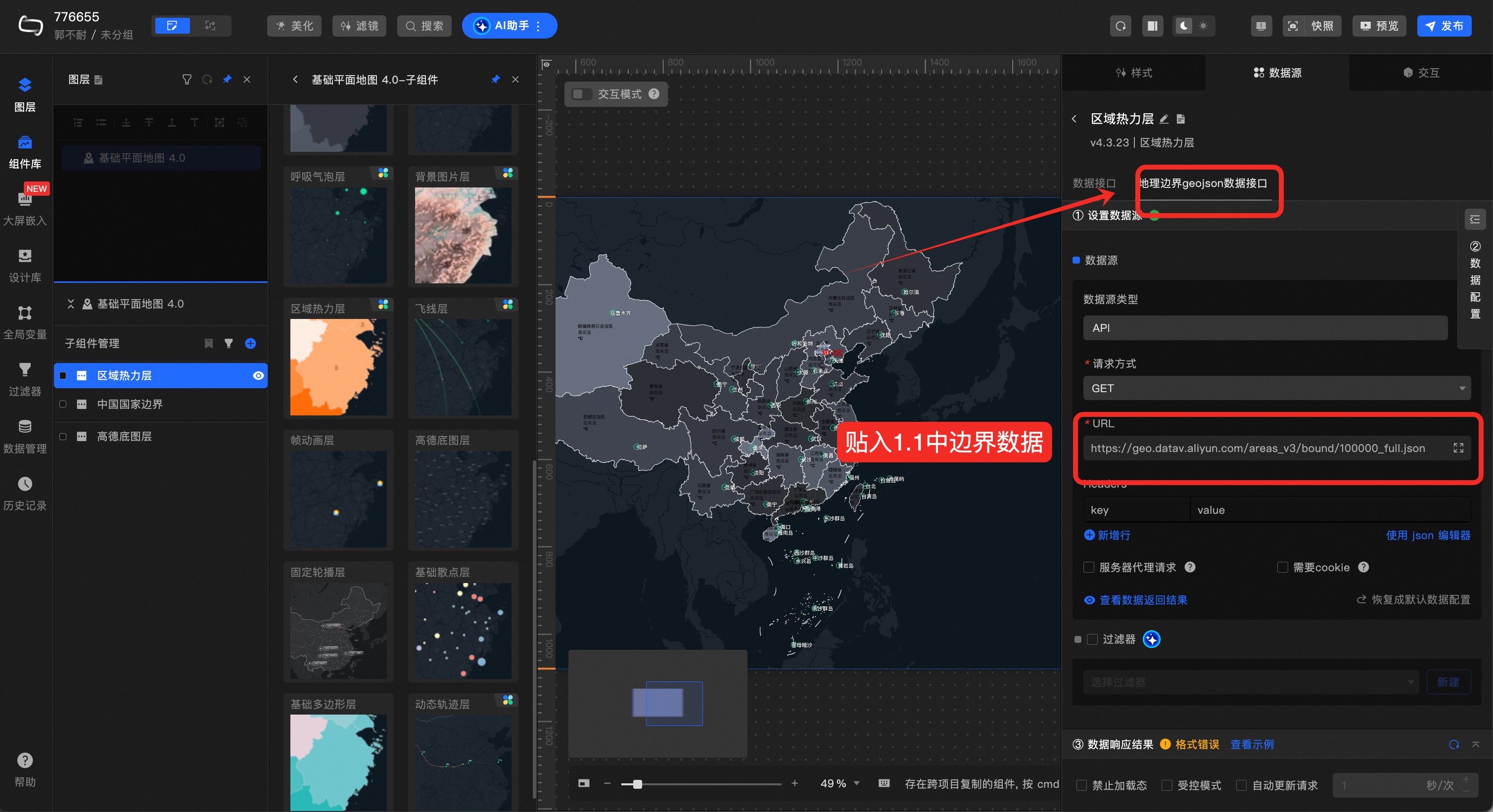Viewport: 1493px width, 812px height.
Task: Click the URL field expand icon
Action: [x=1458, y=448]
